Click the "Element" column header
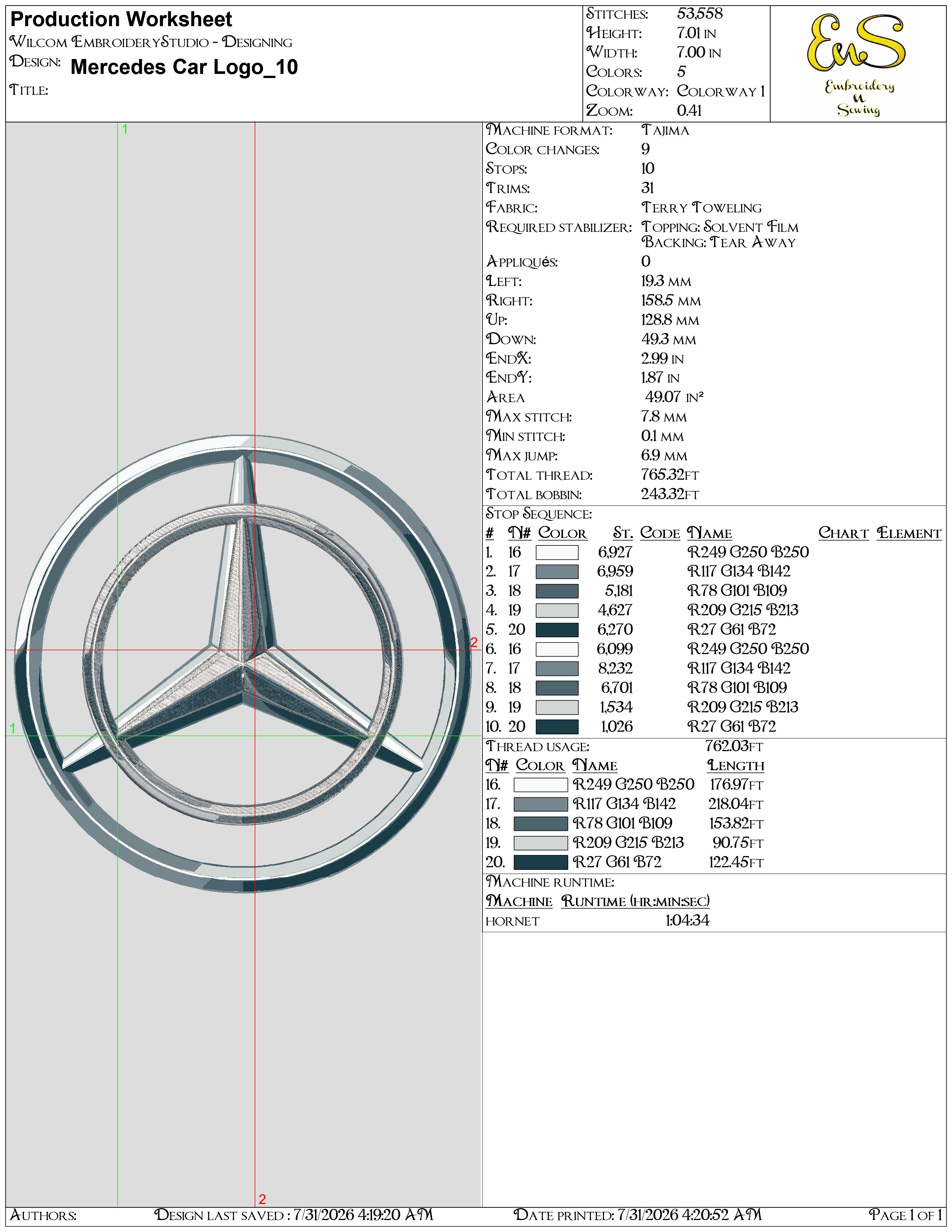This screenshot has height=1232, width=952. point(909,533)
